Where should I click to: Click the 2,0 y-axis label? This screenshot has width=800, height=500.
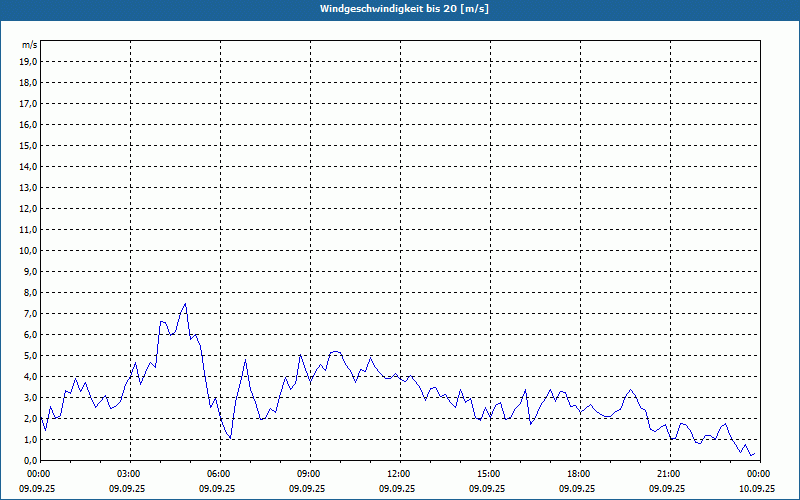[x=29, y=418]
